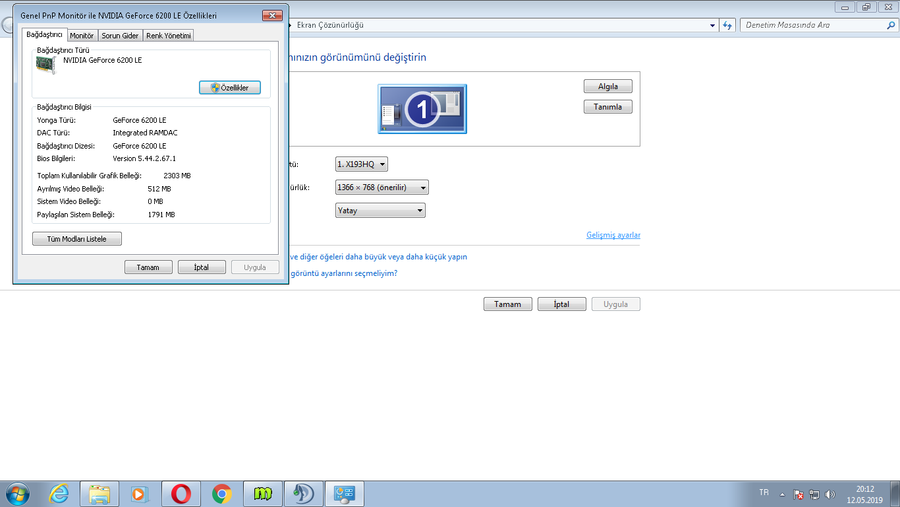Click 'Integrated RAMDAC' value
The width and height of the screenshot is (900, 507).
coord(145,133)
